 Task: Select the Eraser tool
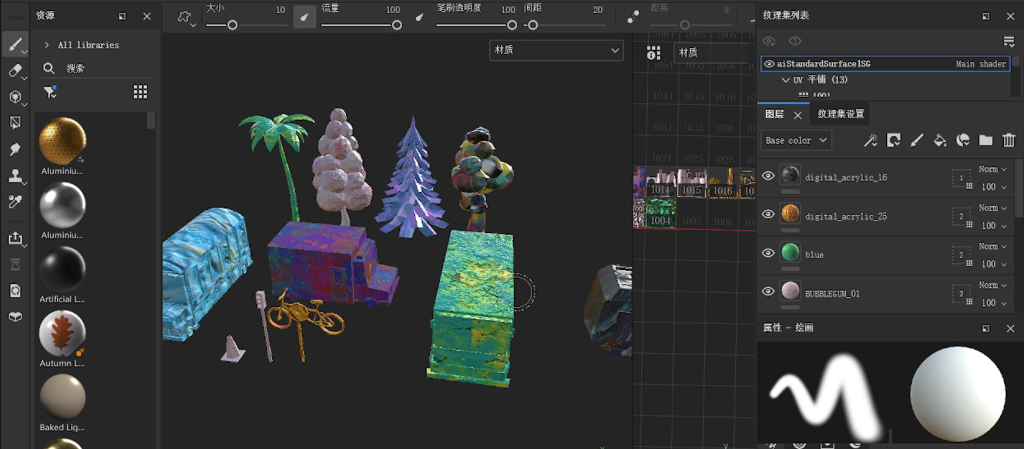[x=15, y=71]
